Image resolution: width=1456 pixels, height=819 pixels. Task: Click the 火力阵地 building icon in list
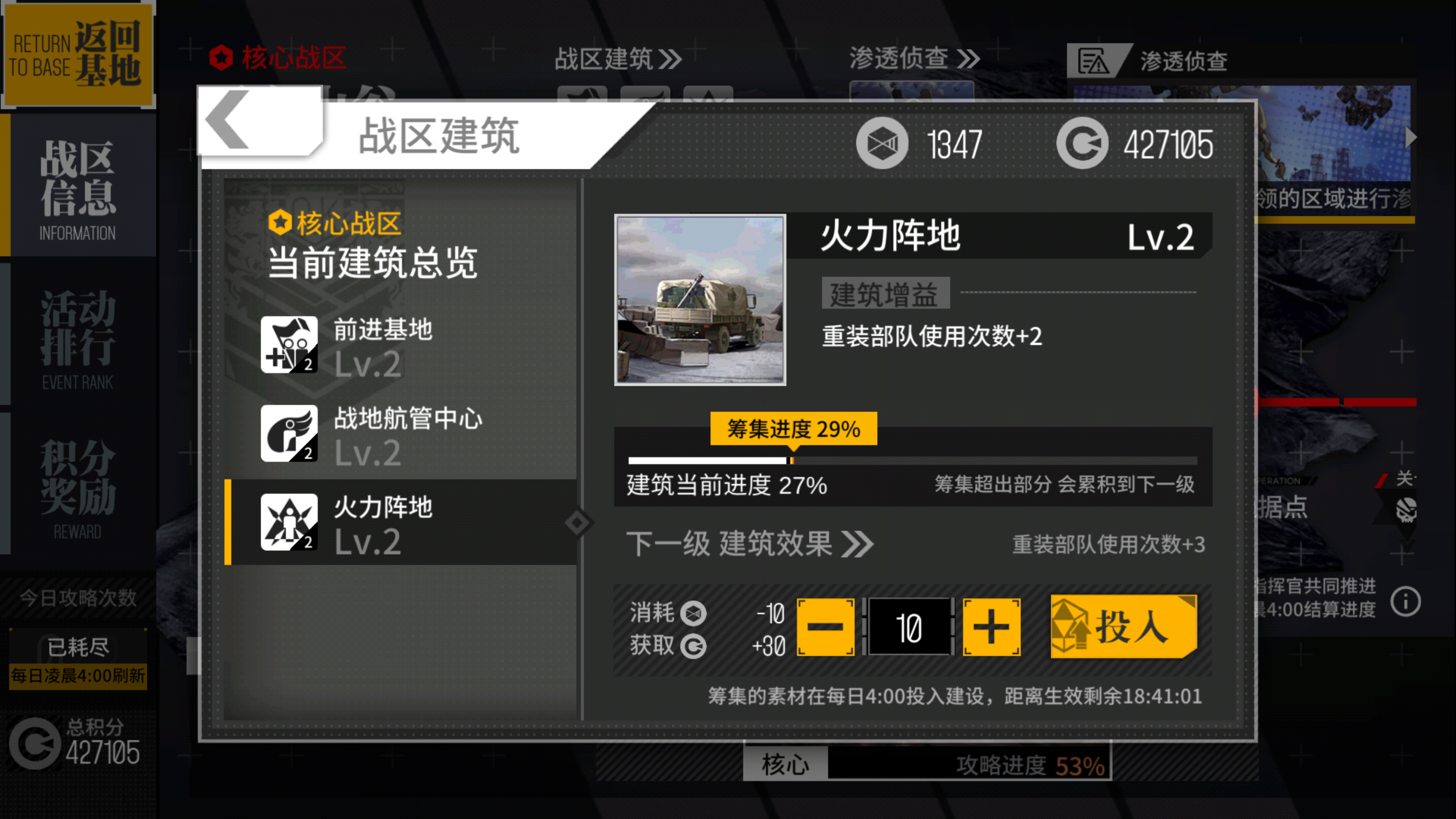pos(289,522)
